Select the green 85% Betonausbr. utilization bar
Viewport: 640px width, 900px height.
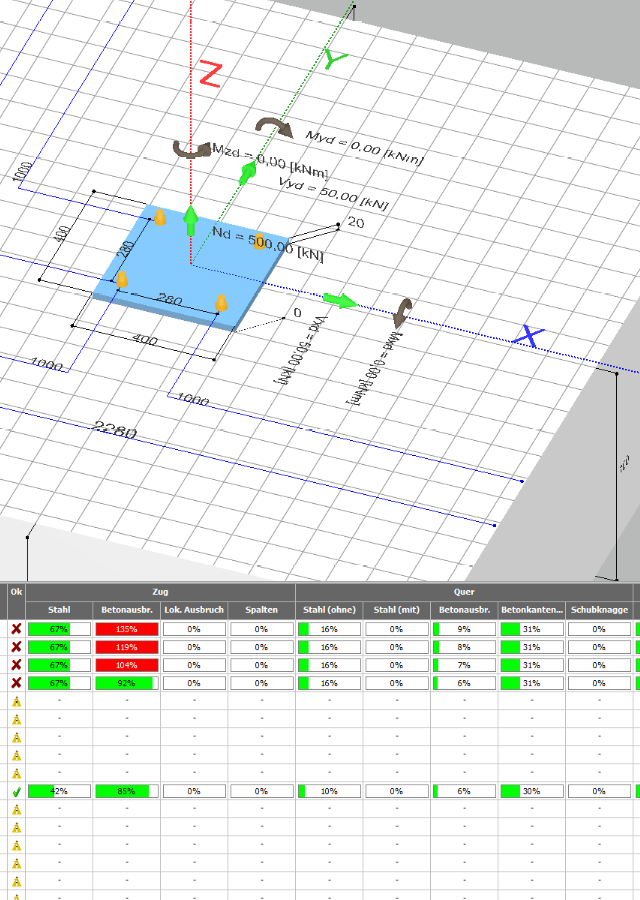pyautogui.click(x=127, y=791)
